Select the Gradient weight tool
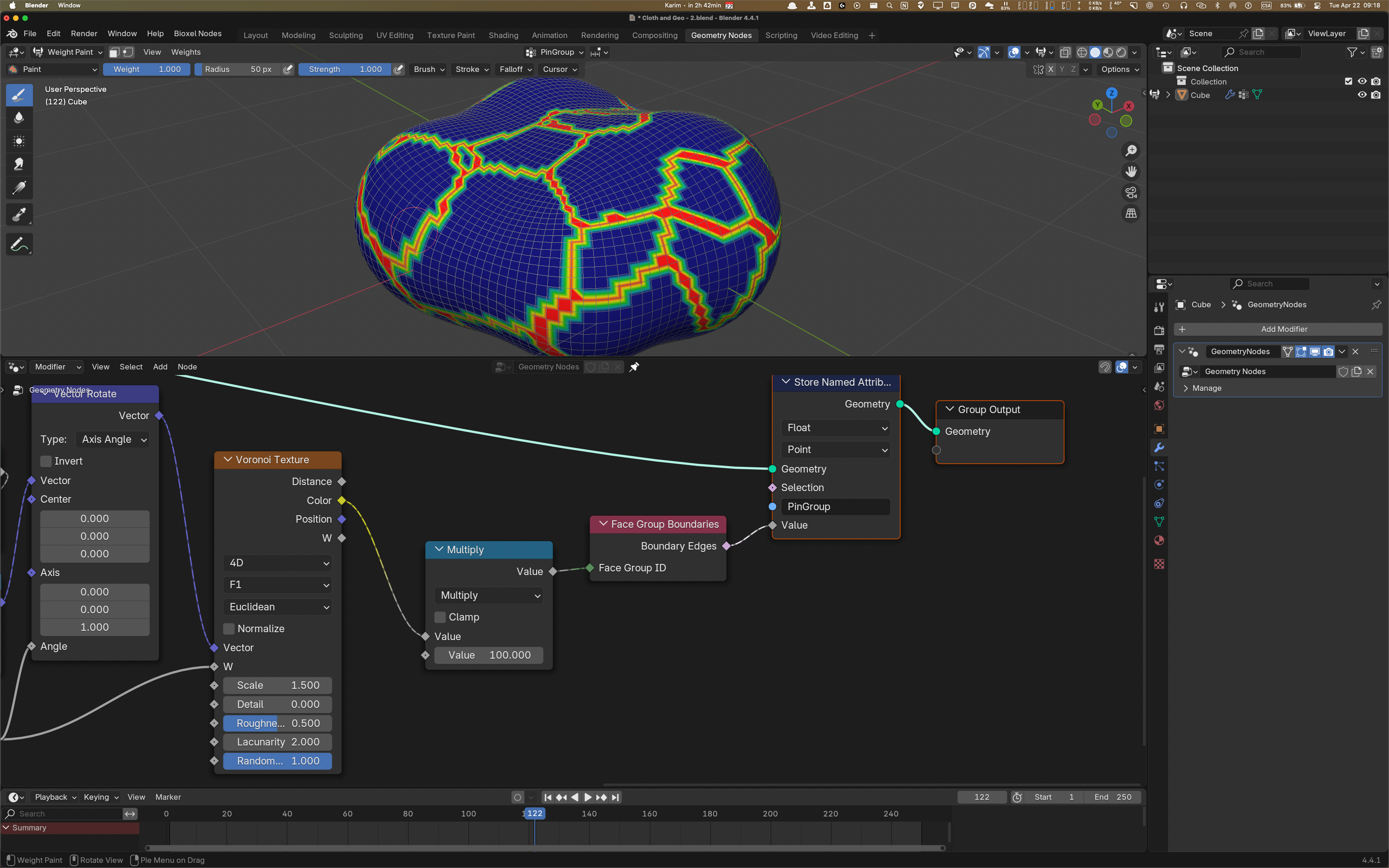The image size is (1389, 868). [x=19, y=188]
